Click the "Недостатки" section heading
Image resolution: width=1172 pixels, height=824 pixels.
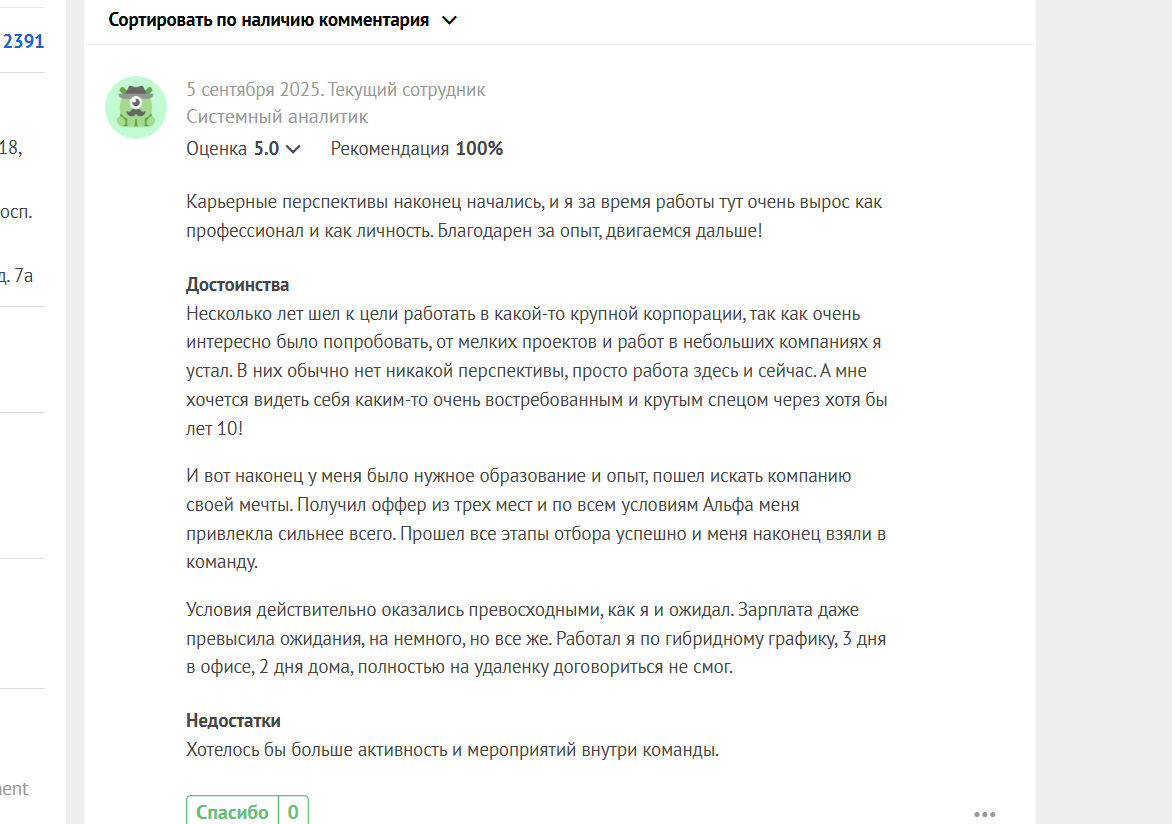pyautogui.click(x=233, y=721)
